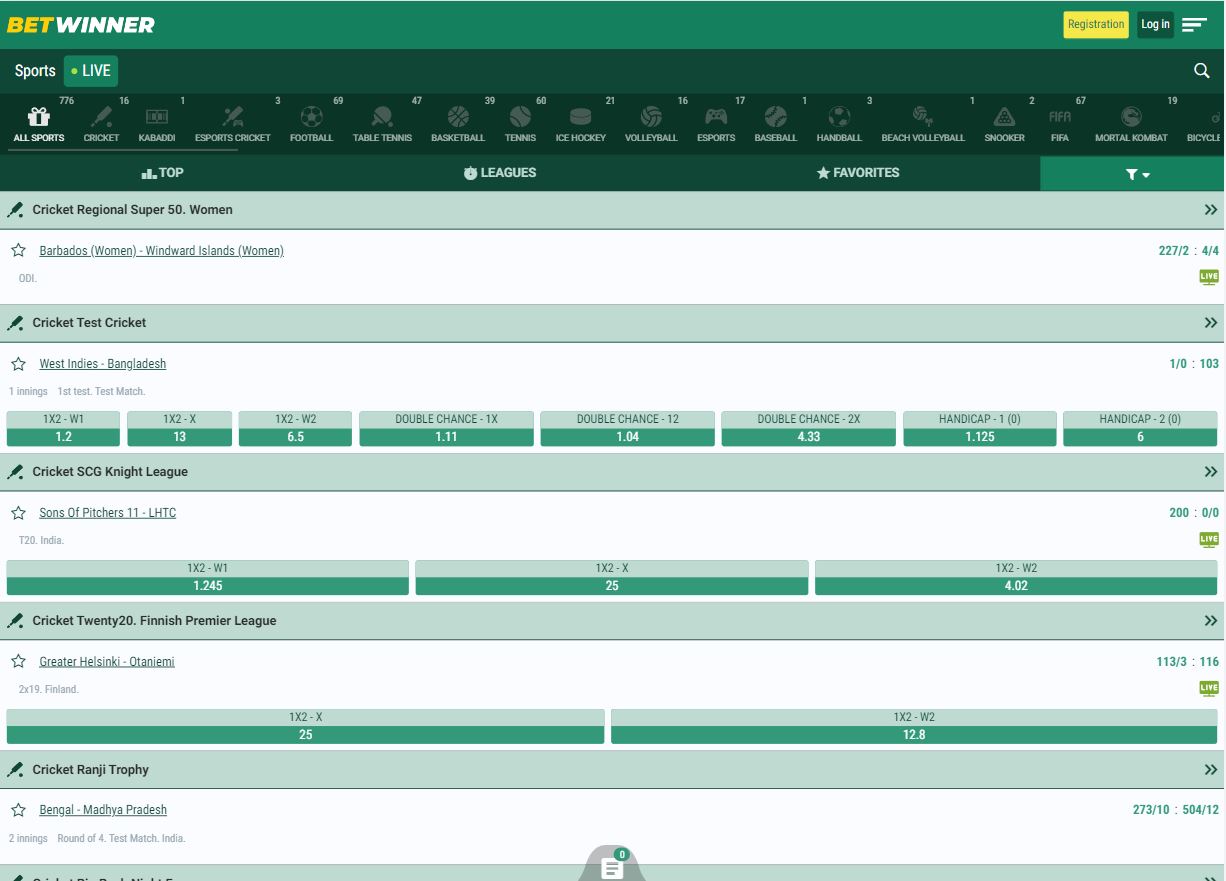Open the bet slip icon at bottom
The width and height of the screenshot is (1226, 881).
[x=612, y=868]
